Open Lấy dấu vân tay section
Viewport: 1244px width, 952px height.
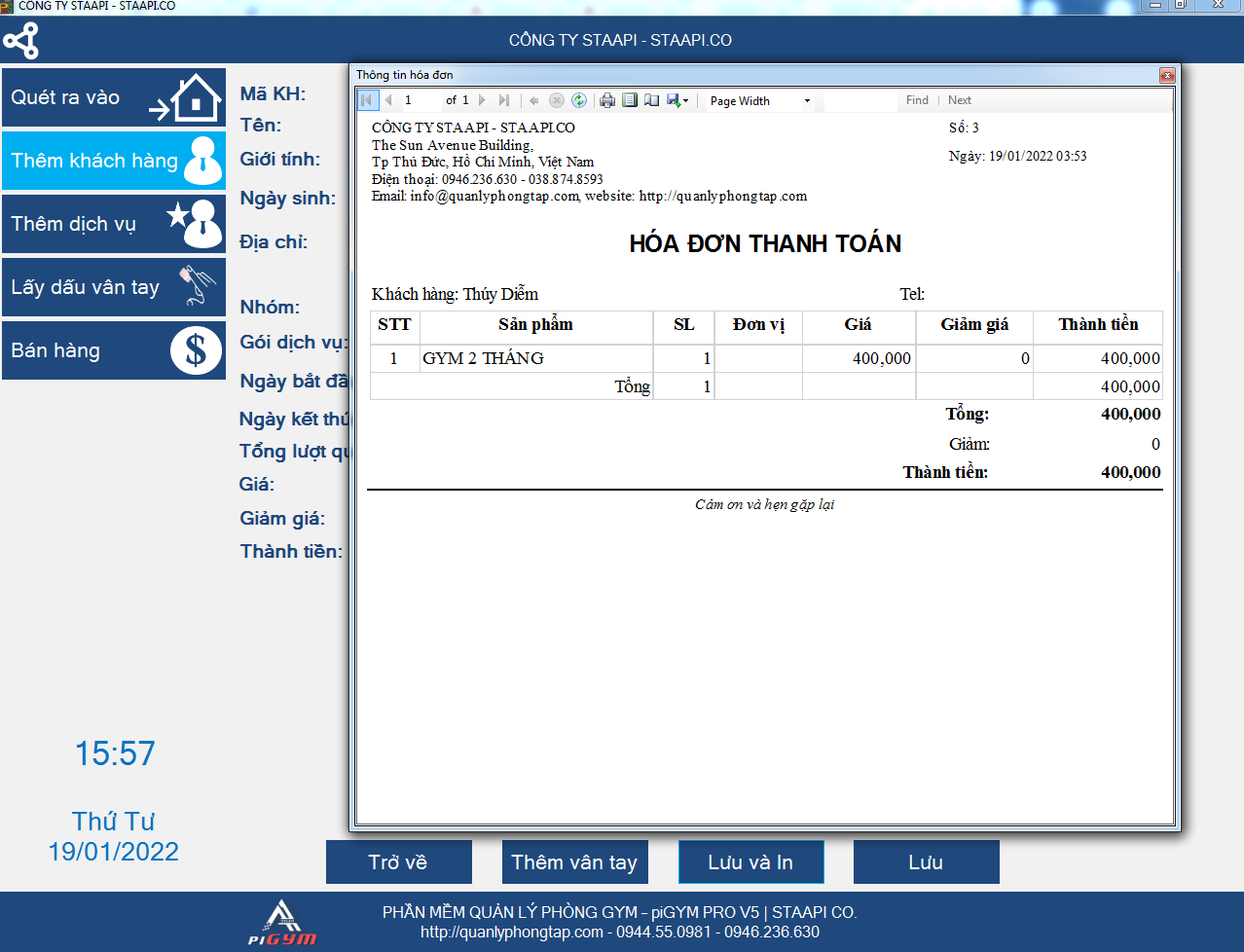pos(114,287)
